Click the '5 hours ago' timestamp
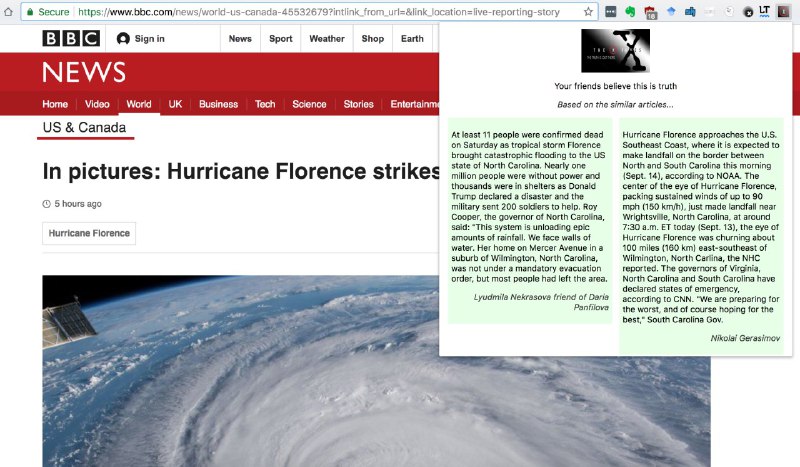Screen dimensions: 800x467 coord(78,204)
